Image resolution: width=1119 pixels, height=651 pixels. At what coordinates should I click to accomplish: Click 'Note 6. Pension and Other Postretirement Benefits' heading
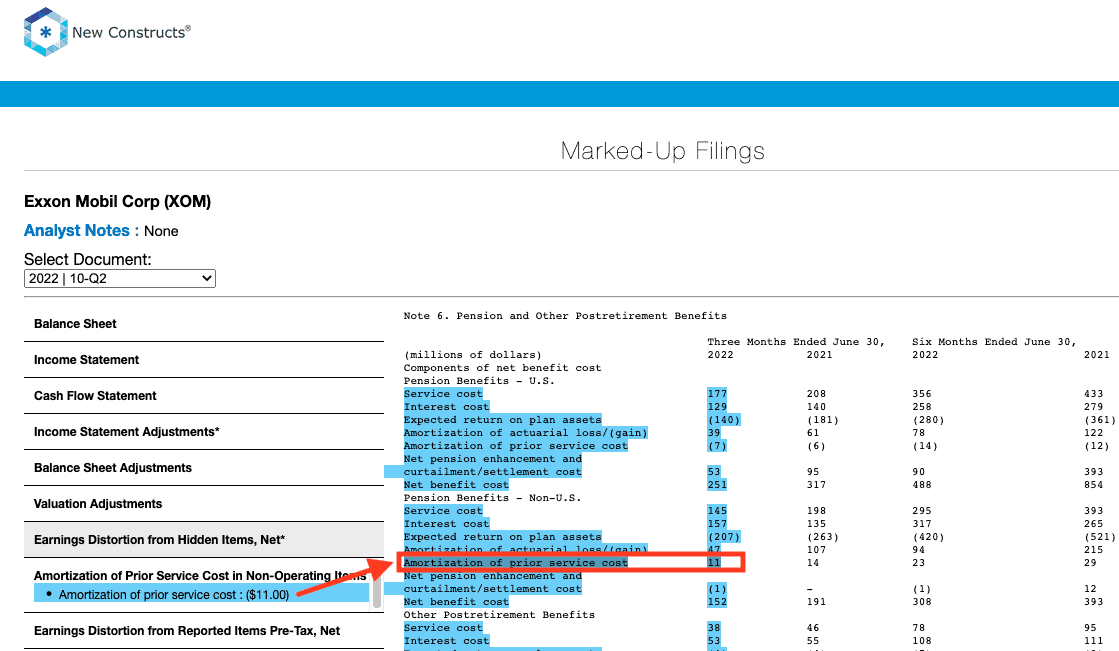(x=564, y=316)
